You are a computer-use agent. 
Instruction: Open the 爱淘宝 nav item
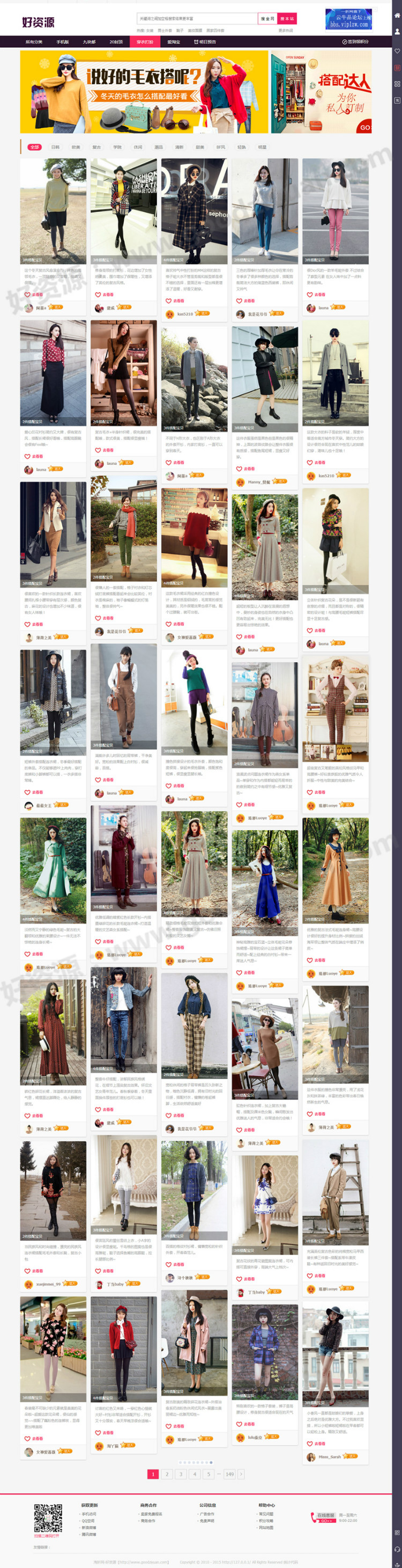tap(174, 42)
